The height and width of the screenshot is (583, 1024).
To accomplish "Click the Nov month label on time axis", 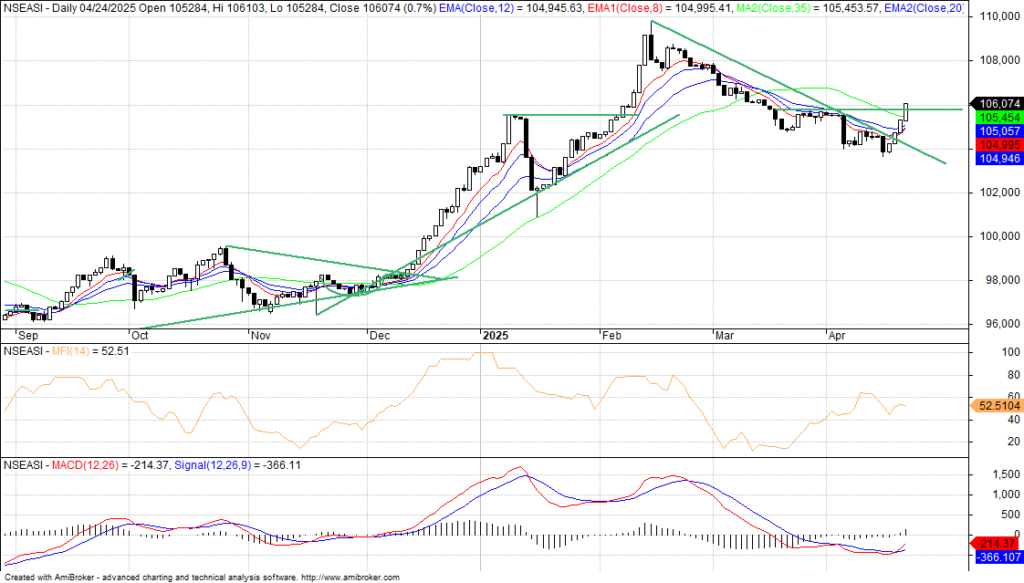I will (x=261, y=337).
